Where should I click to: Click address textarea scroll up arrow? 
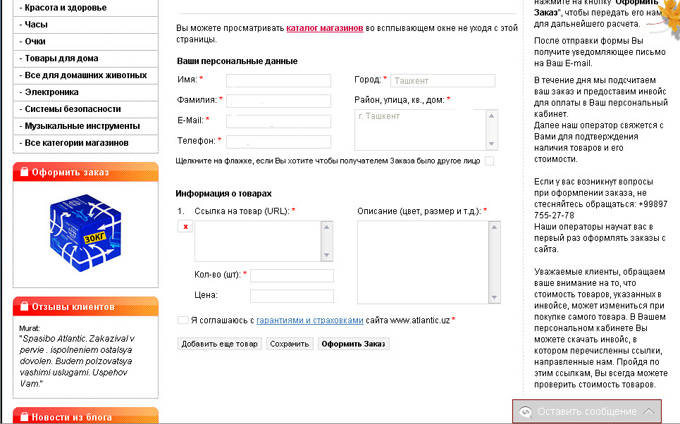pos(491,116)
